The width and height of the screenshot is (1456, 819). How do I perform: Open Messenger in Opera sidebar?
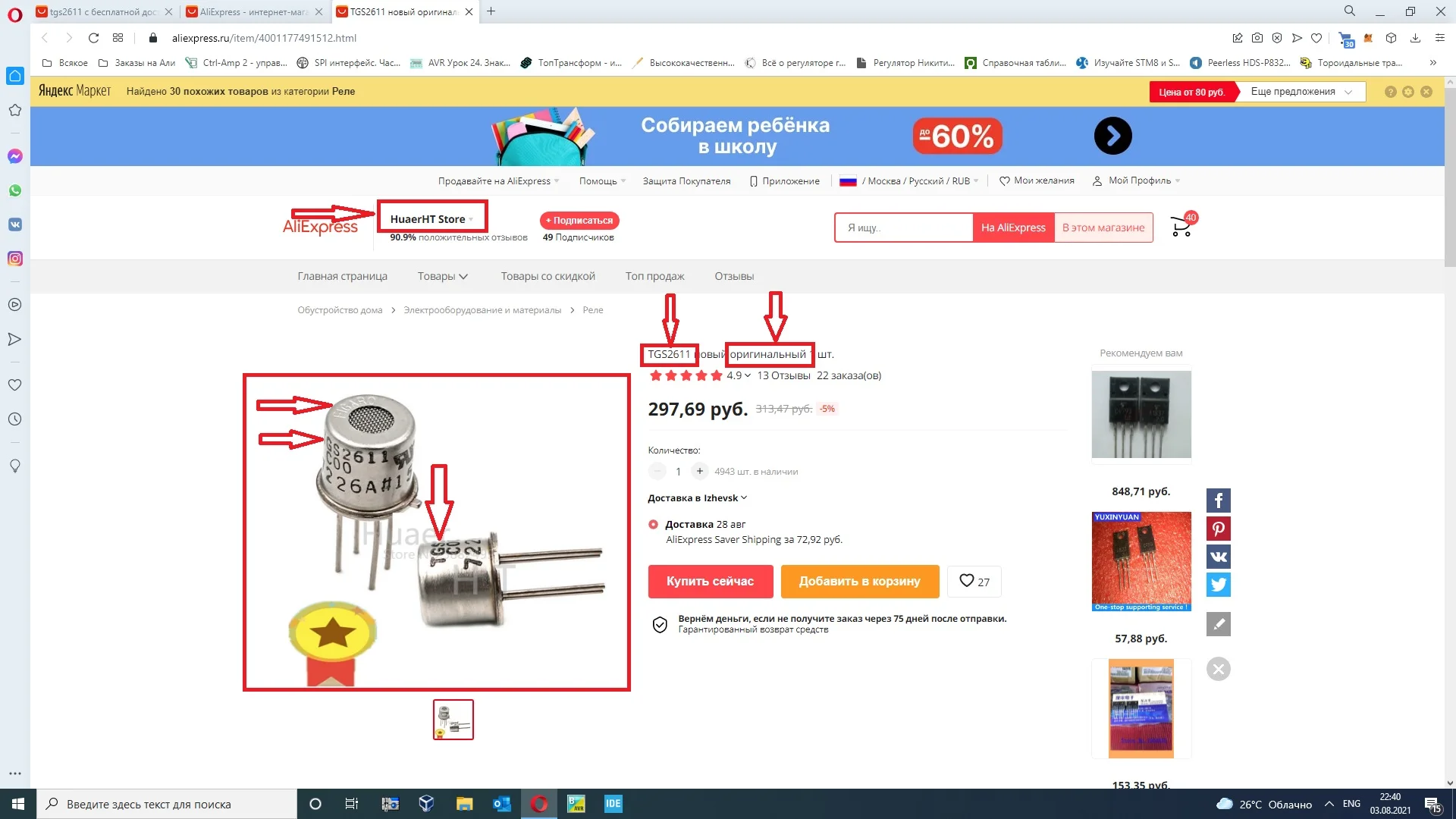click(14, 156)
